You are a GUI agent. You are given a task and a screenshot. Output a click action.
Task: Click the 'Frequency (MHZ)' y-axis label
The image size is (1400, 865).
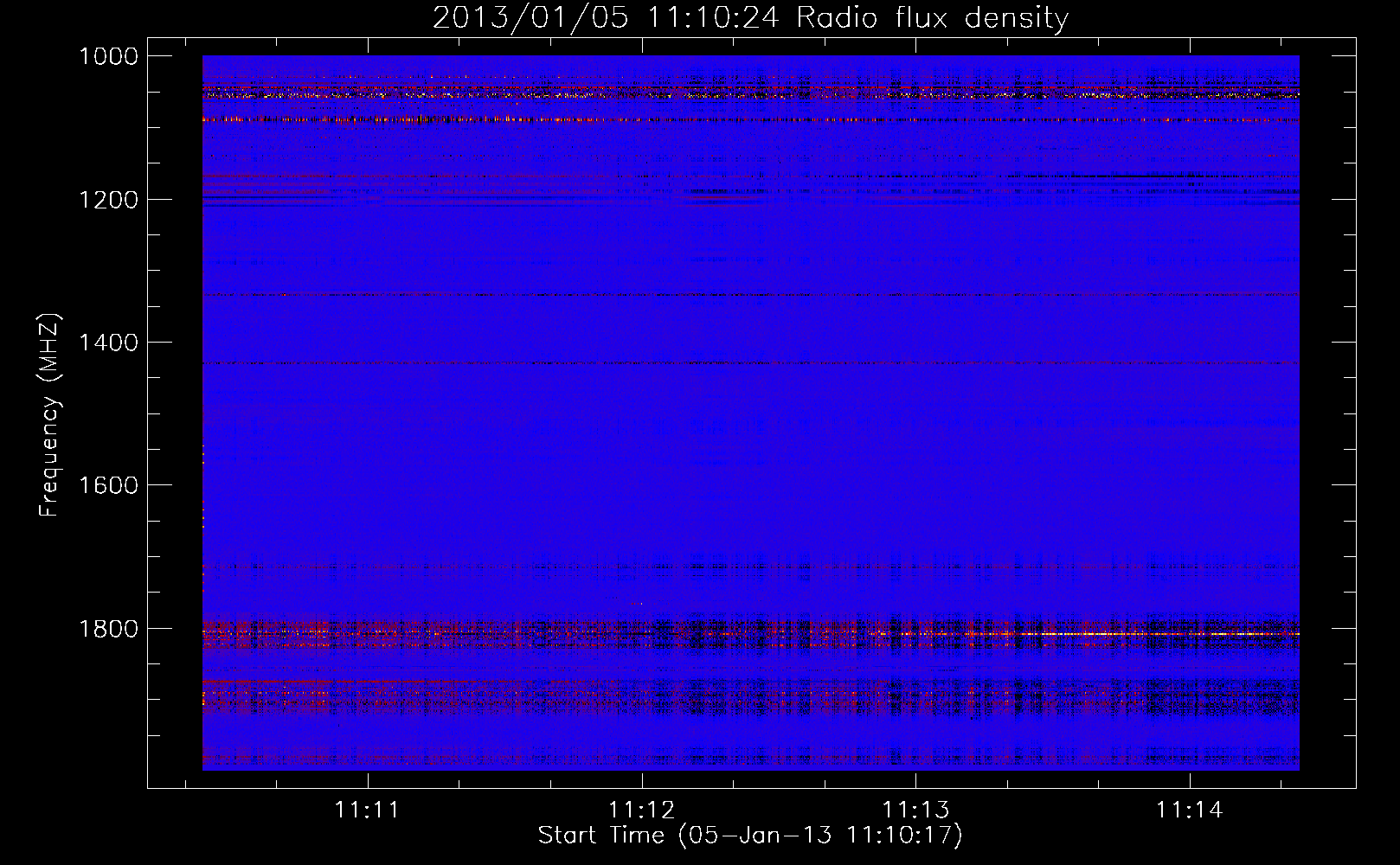click(48, 415)
